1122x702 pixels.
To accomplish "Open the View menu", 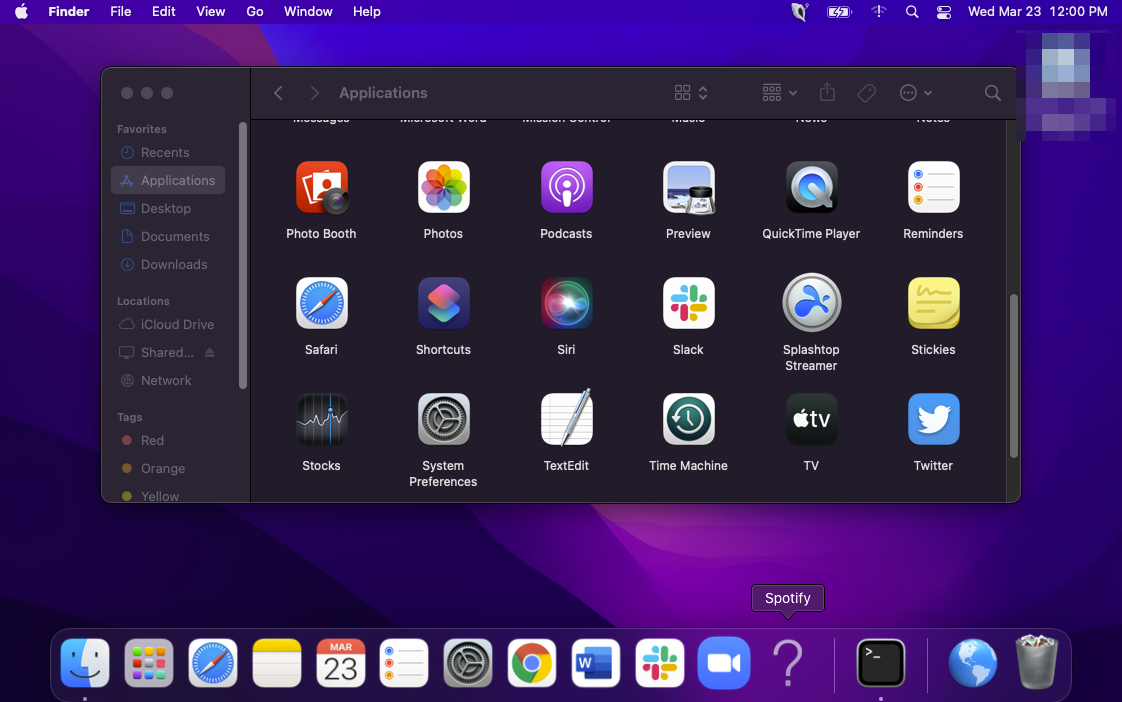I will coord(210,11).
